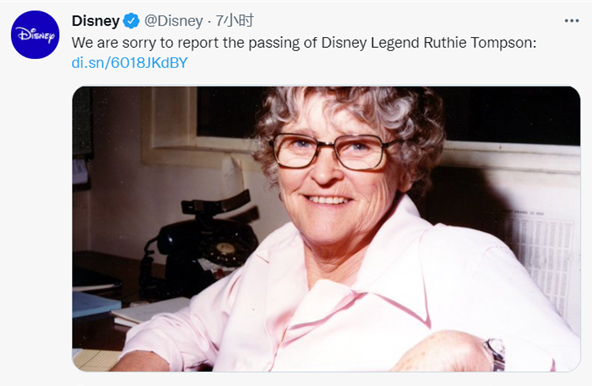
Task: Click the 7小时 timestamp
Action: 234,21
